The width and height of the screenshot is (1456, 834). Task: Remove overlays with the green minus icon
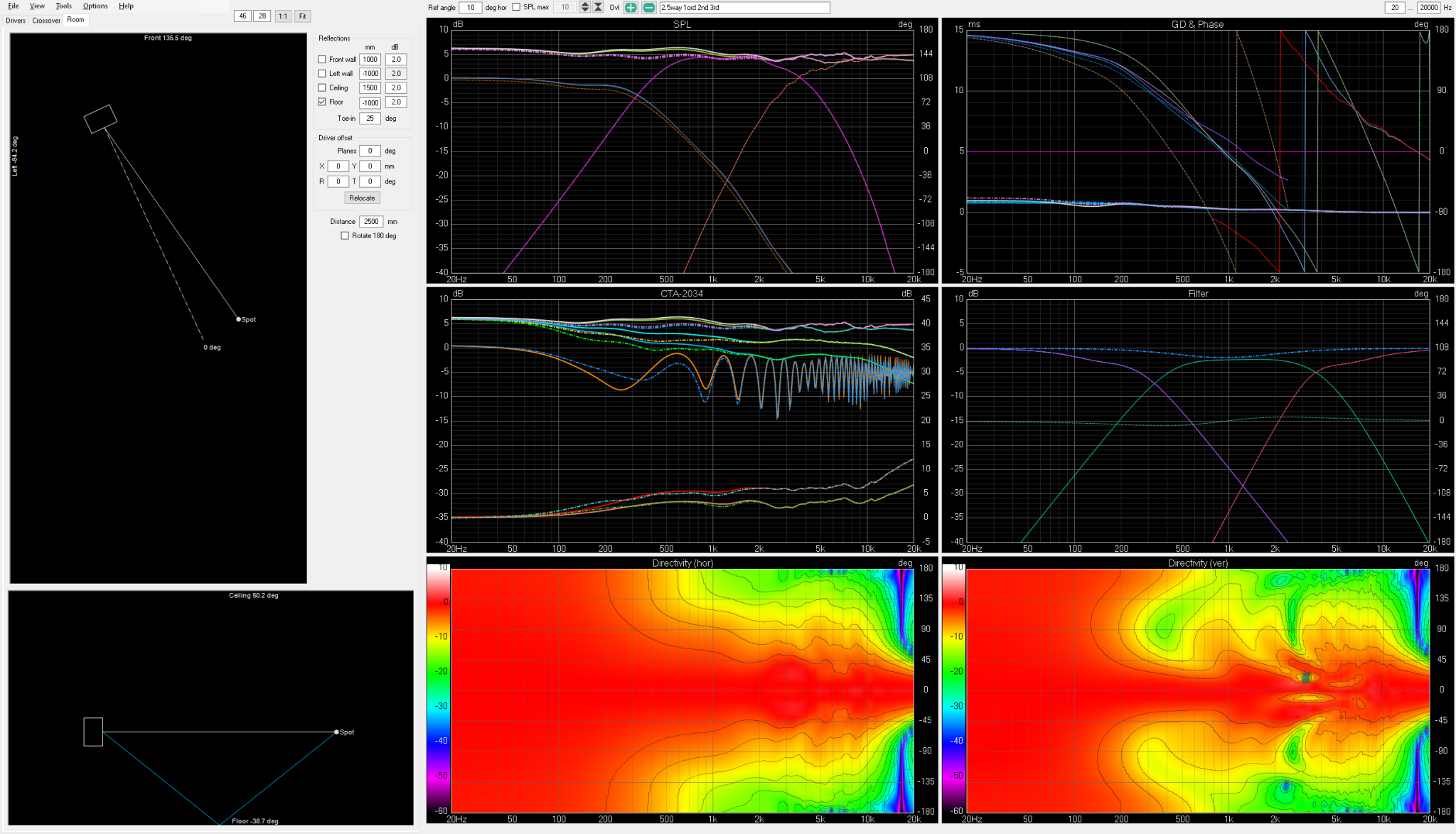tap(649, 8)
